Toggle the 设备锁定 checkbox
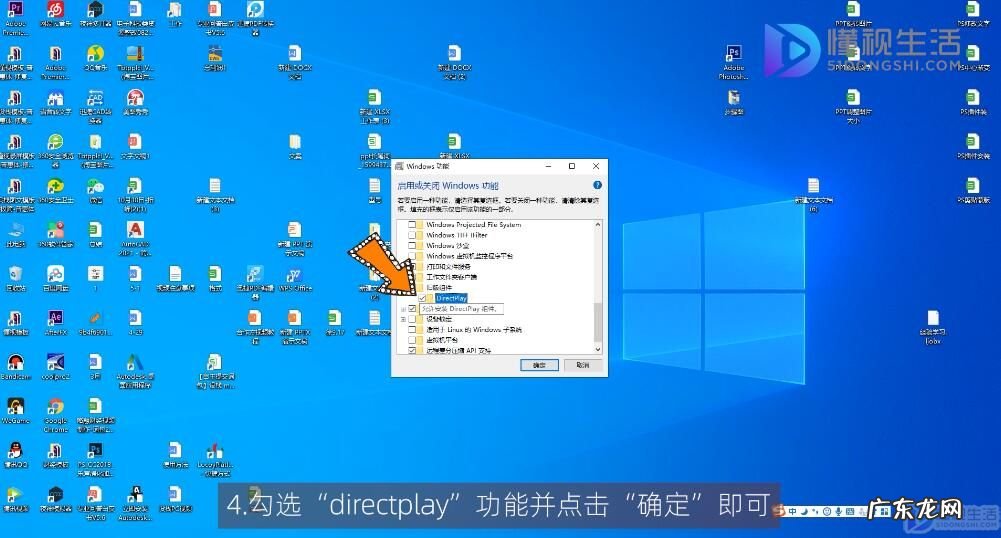 click(x=412, y=319)
